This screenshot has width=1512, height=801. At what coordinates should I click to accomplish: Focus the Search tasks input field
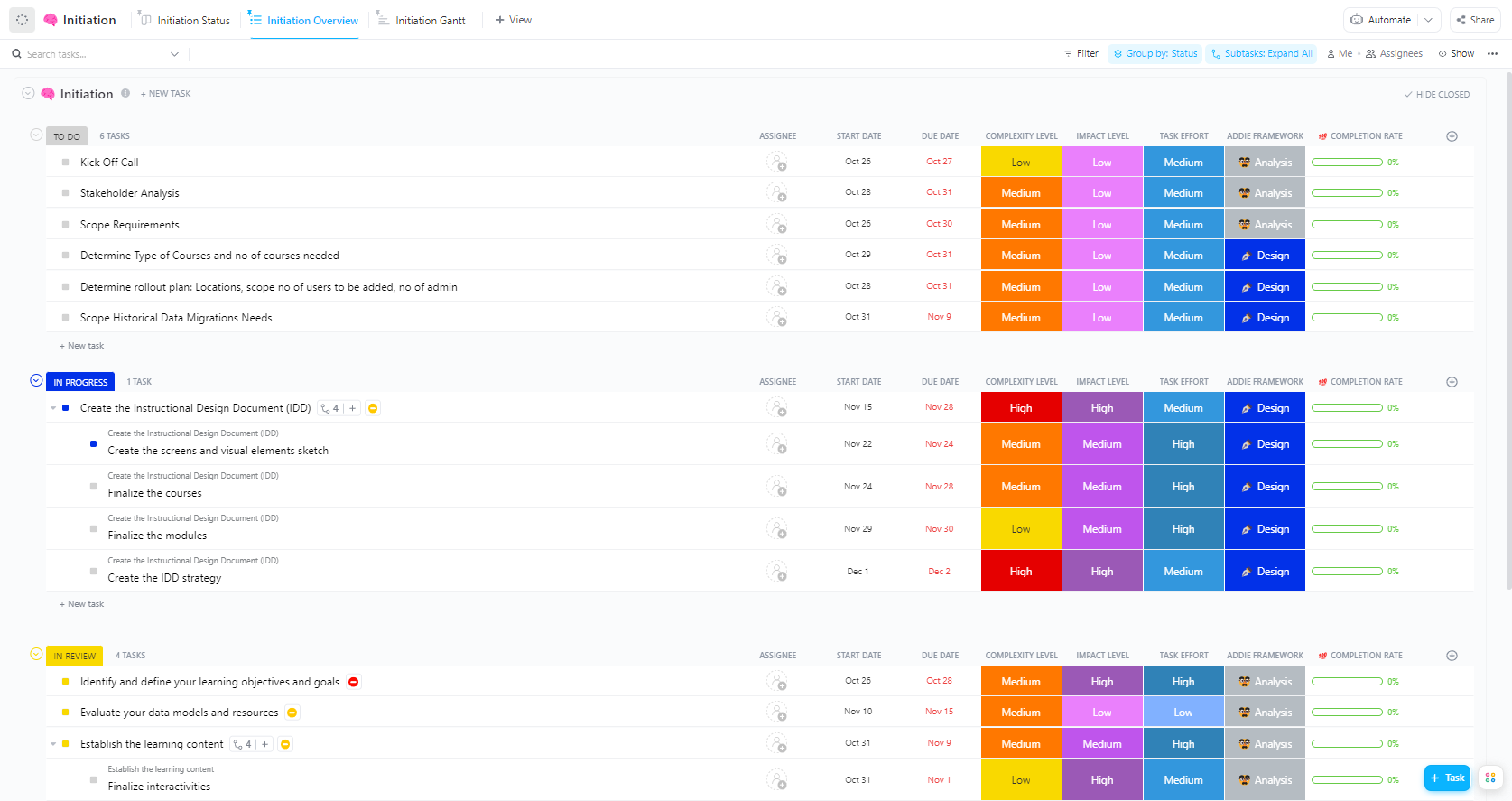click(95, 54)
